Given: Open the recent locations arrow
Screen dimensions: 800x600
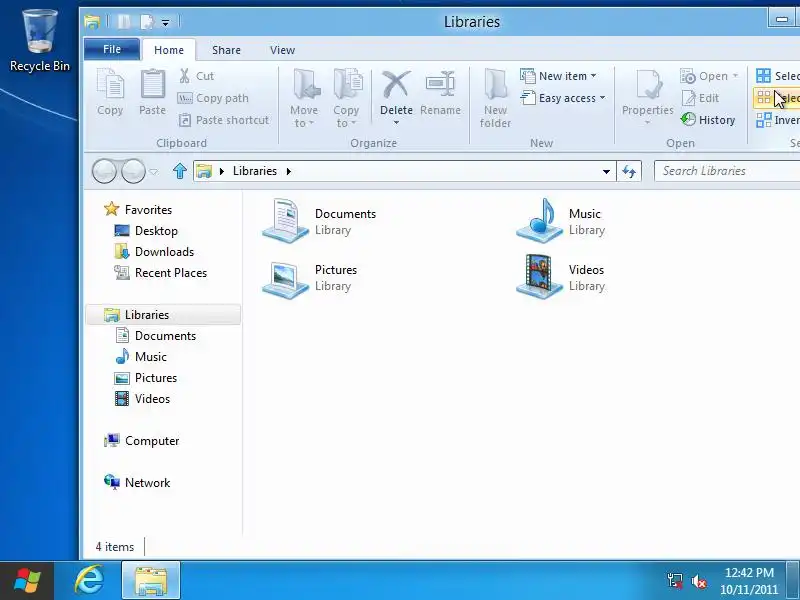Looking at the screenshot, I should pos(153,172).
